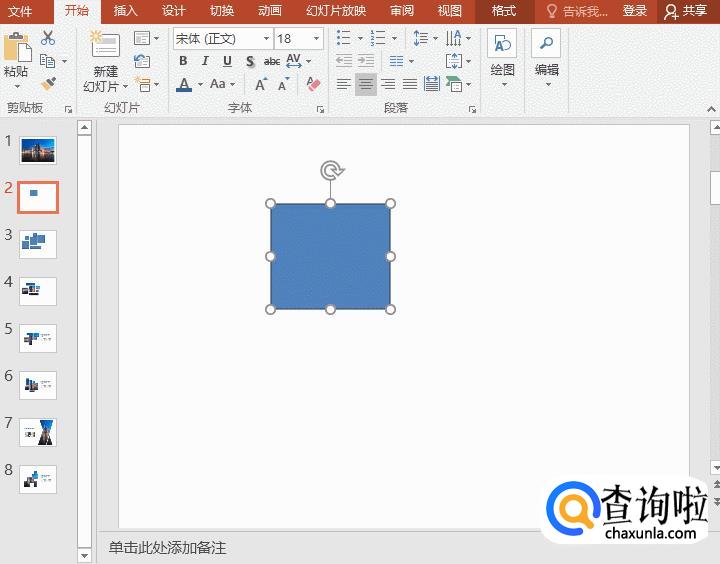Clear all formatting eraser icon
Image resolution: width=720 pixels, height=564 pixels.
pos(313,84)
